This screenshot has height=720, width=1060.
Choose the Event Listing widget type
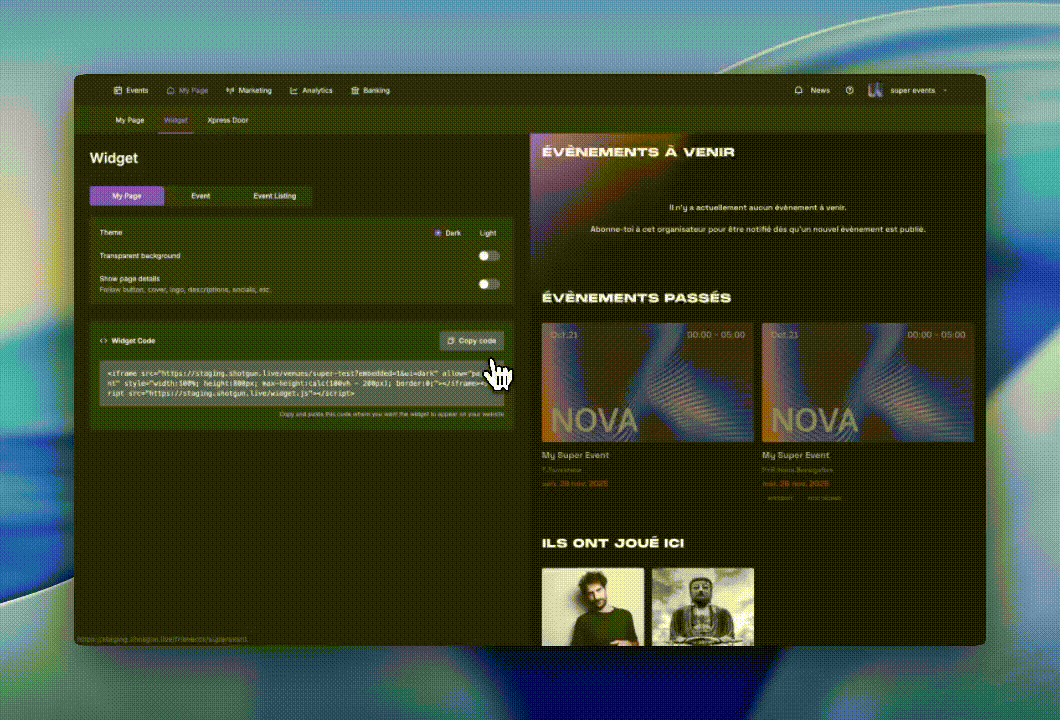pos(274,196)
